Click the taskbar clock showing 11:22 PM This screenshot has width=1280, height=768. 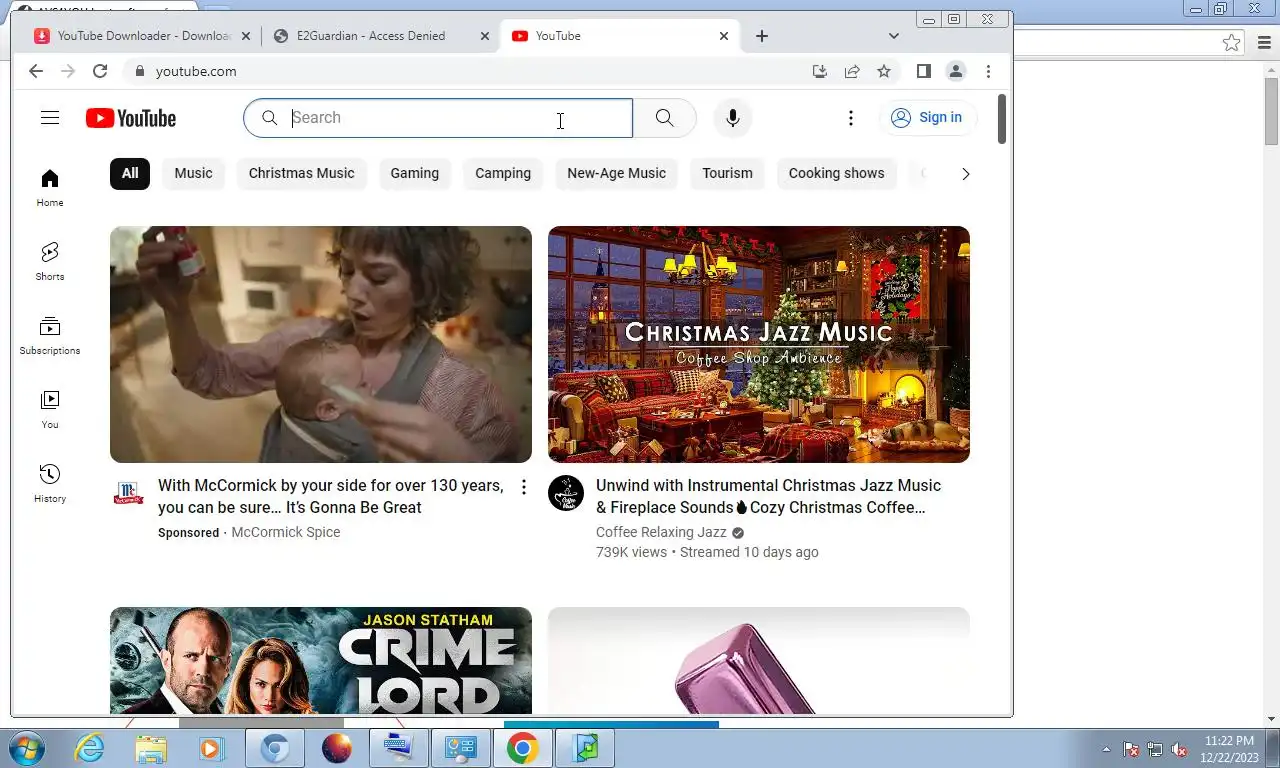click(1229, 749)
